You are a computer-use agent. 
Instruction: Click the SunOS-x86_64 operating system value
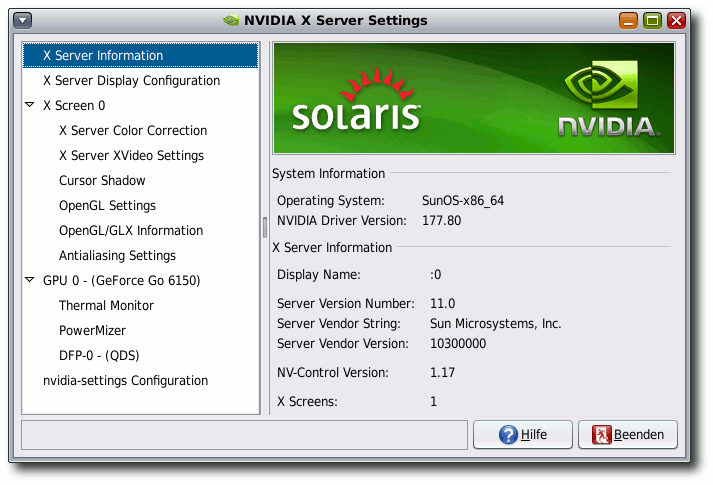pyautogui.click(x=463, y=200)
